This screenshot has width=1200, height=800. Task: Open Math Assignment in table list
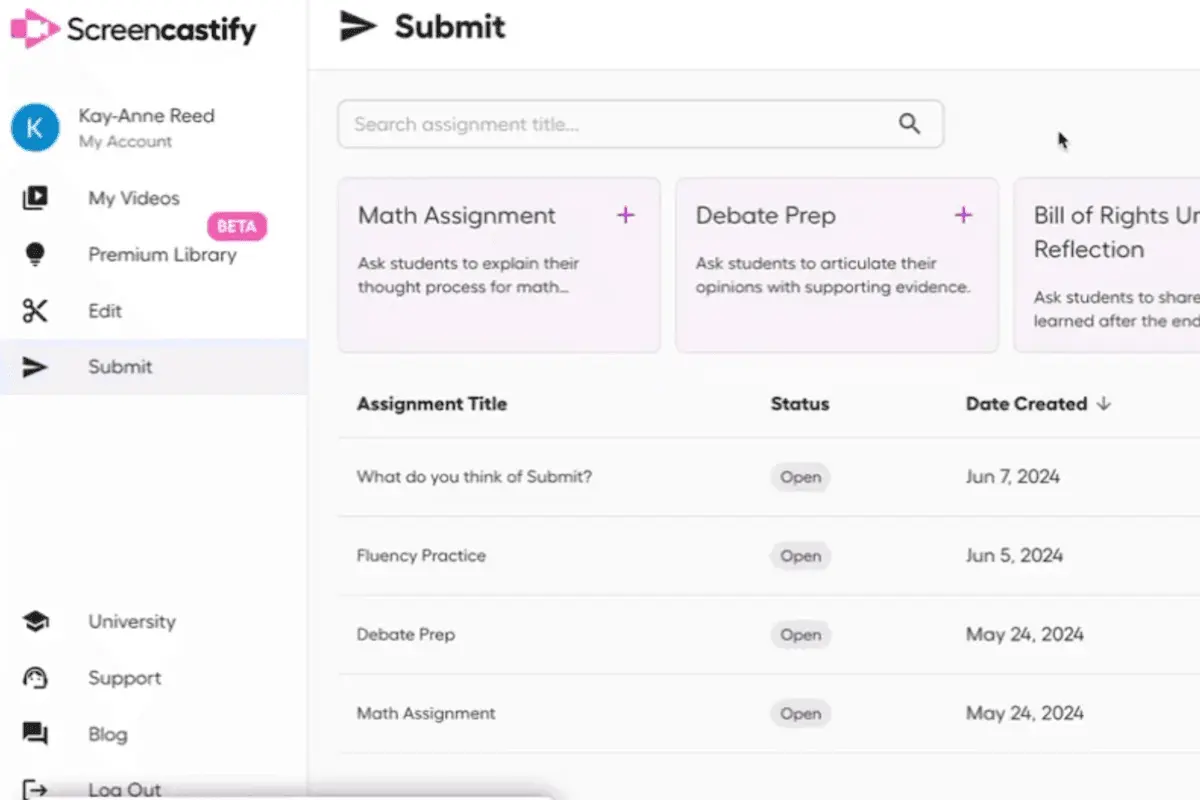click(x=426, y=714)
